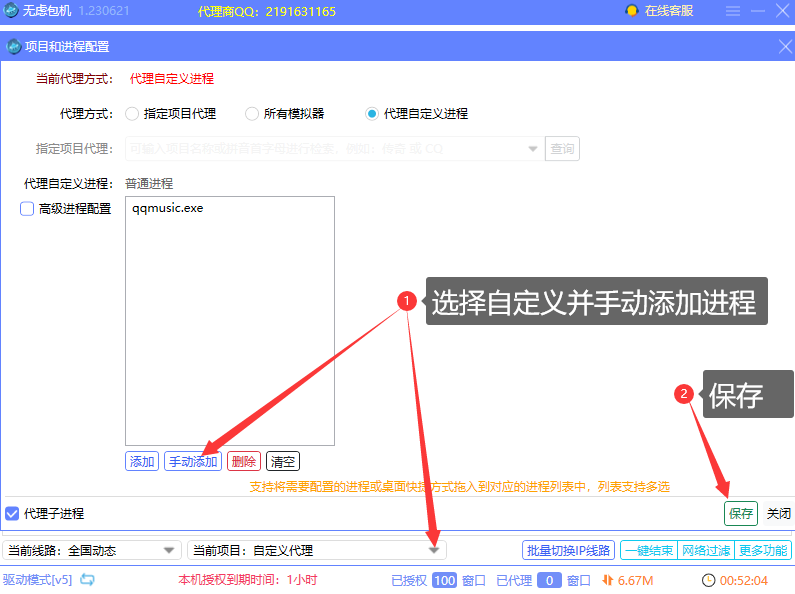Click the traffic arrows icon near 6.67M
This screenshot has height=594, width=795.
(607, 580)
